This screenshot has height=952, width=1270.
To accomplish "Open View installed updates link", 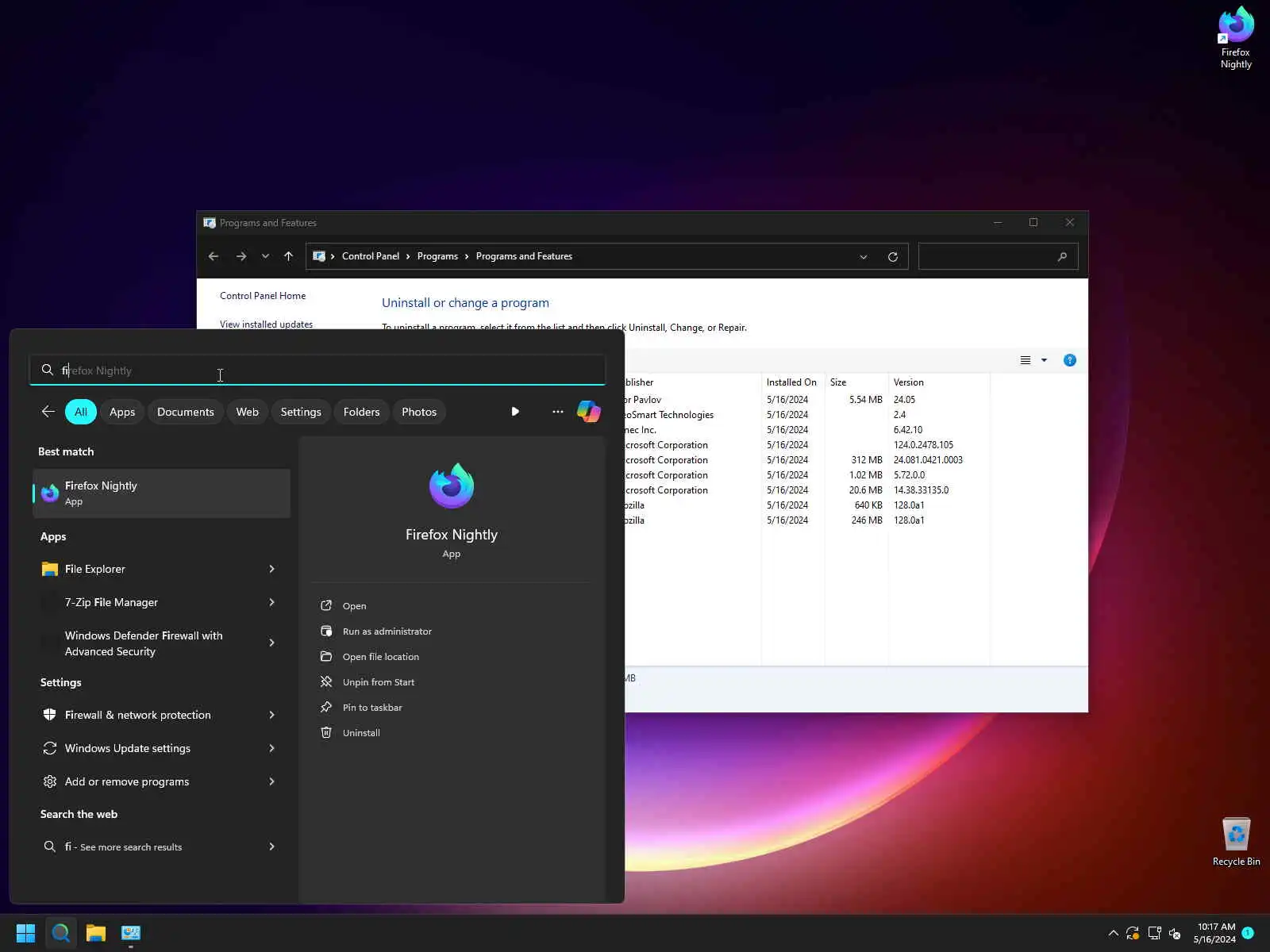I will 266,324.
